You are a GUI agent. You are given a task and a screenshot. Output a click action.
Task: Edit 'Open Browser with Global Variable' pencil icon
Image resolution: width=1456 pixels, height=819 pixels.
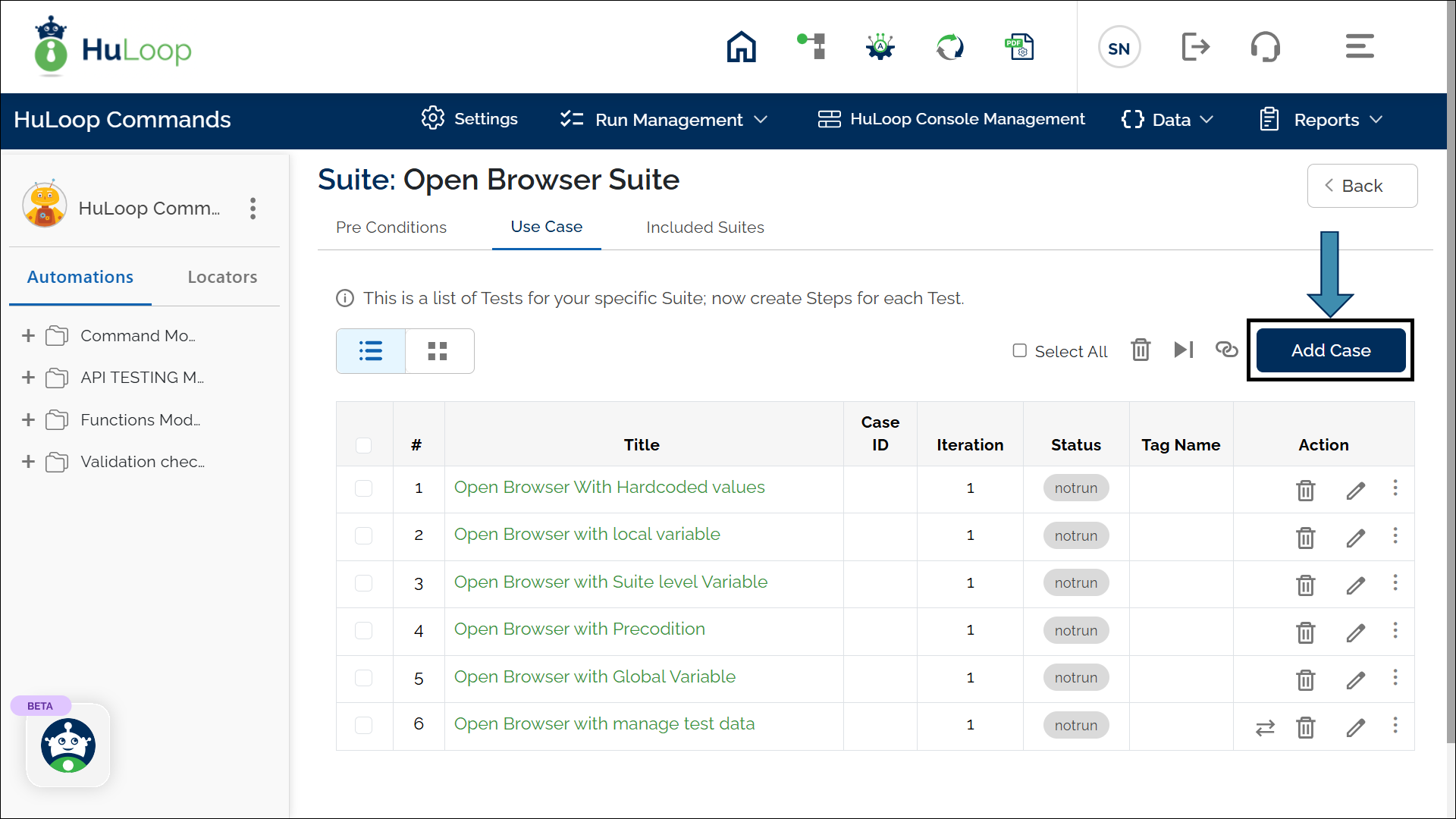click(x=1356, y=679)
